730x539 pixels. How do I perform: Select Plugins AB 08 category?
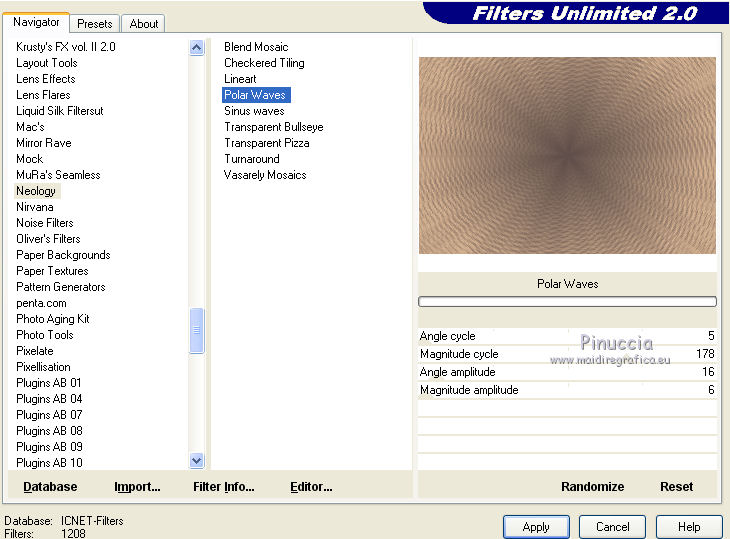(x=49, y=431)
